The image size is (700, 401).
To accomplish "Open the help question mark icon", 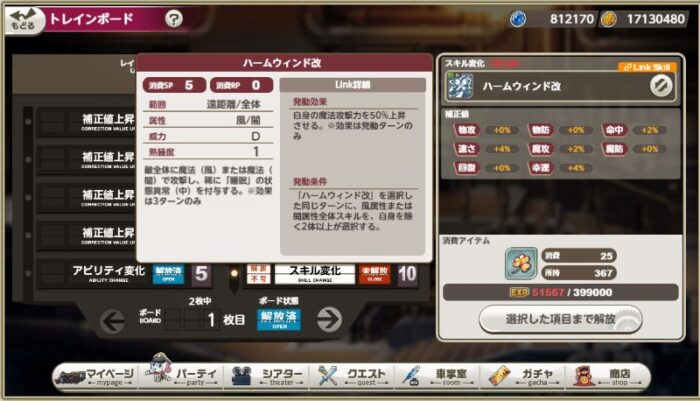I will [174, 19].
